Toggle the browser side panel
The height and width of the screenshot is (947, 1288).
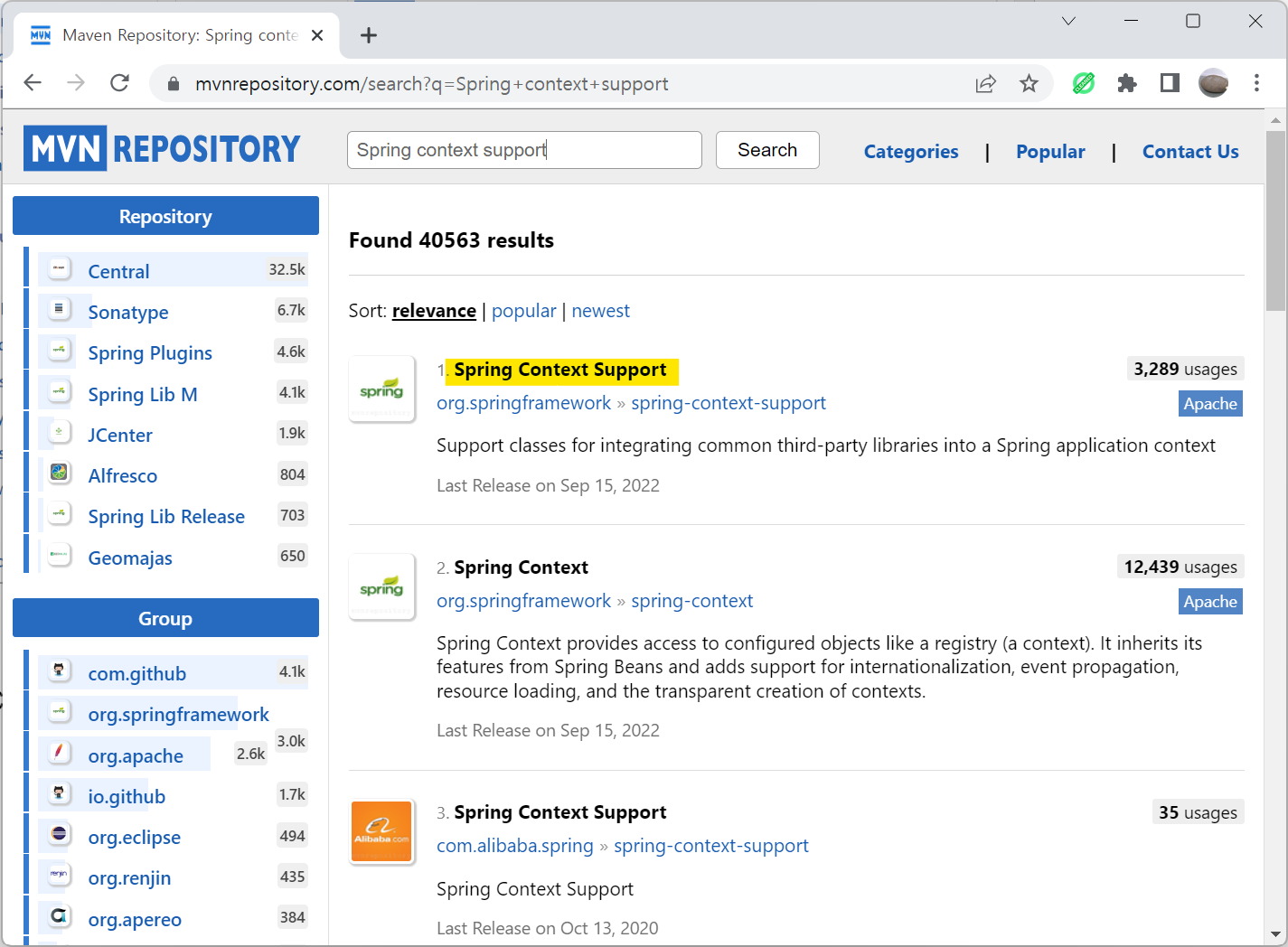tap(1170, 83)
